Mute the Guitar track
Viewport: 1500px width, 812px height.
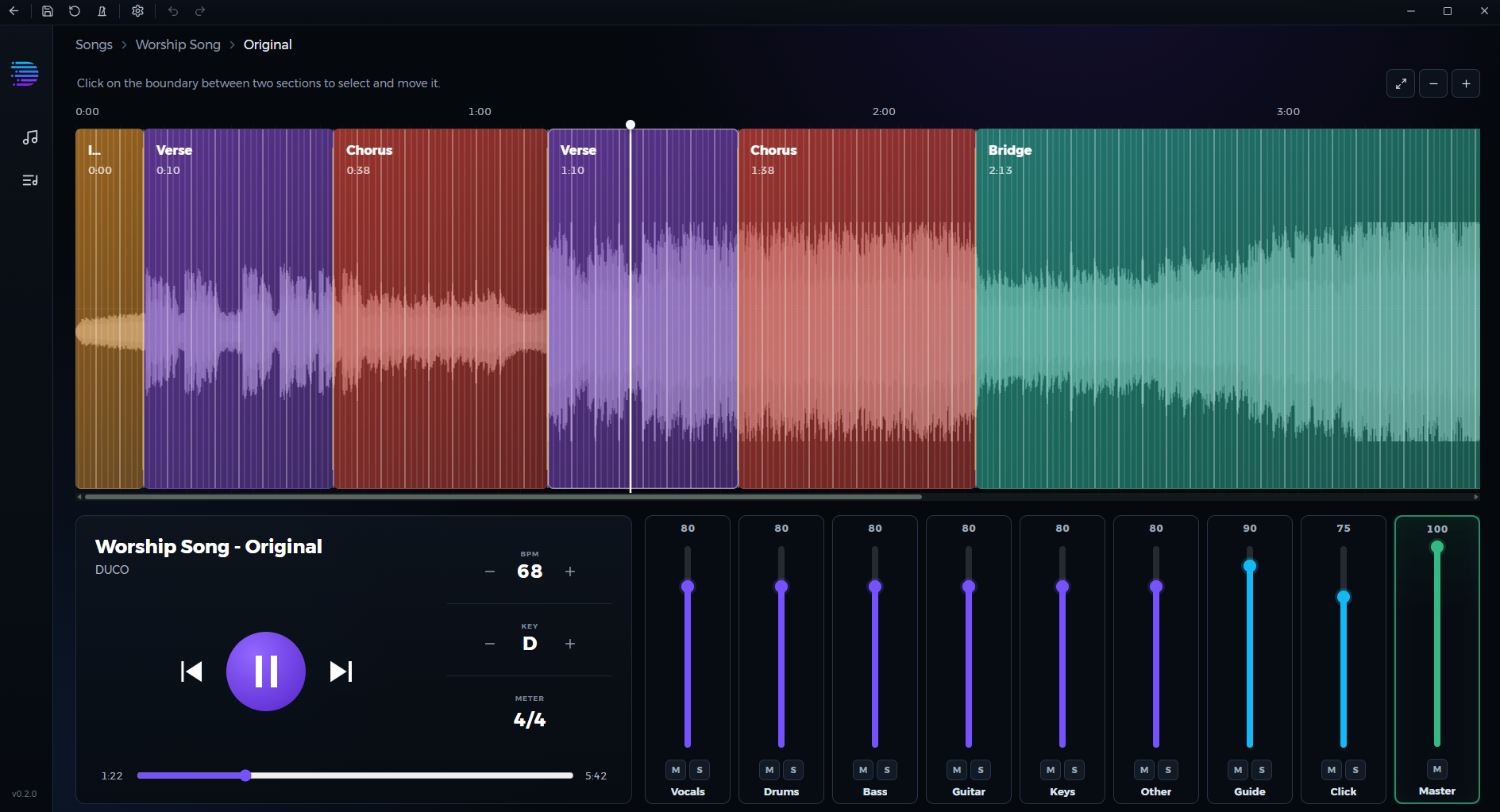click(957, 770)
